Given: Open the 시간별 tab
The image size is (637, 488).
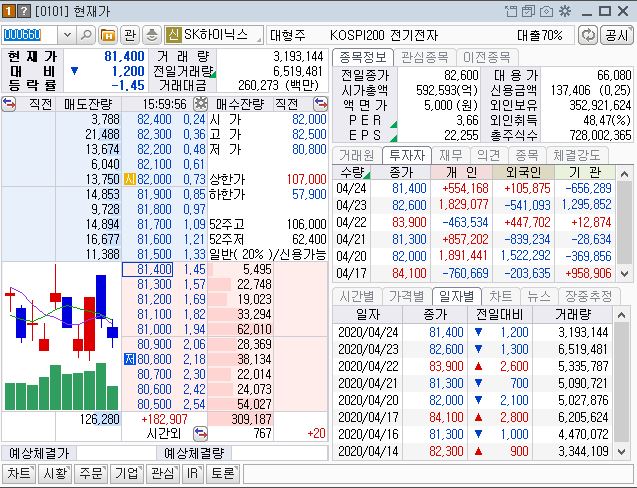Looking at the screenshot, I should 356,296.
